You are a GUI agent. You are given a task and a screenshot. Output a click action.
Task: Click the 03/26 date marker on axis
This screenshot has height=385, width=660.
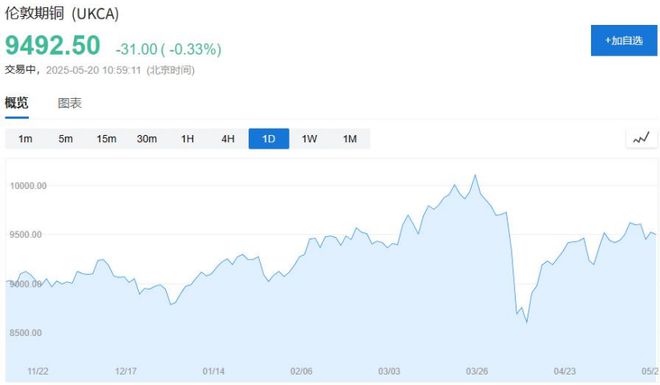pyautogui.click(x=477, y=371)
